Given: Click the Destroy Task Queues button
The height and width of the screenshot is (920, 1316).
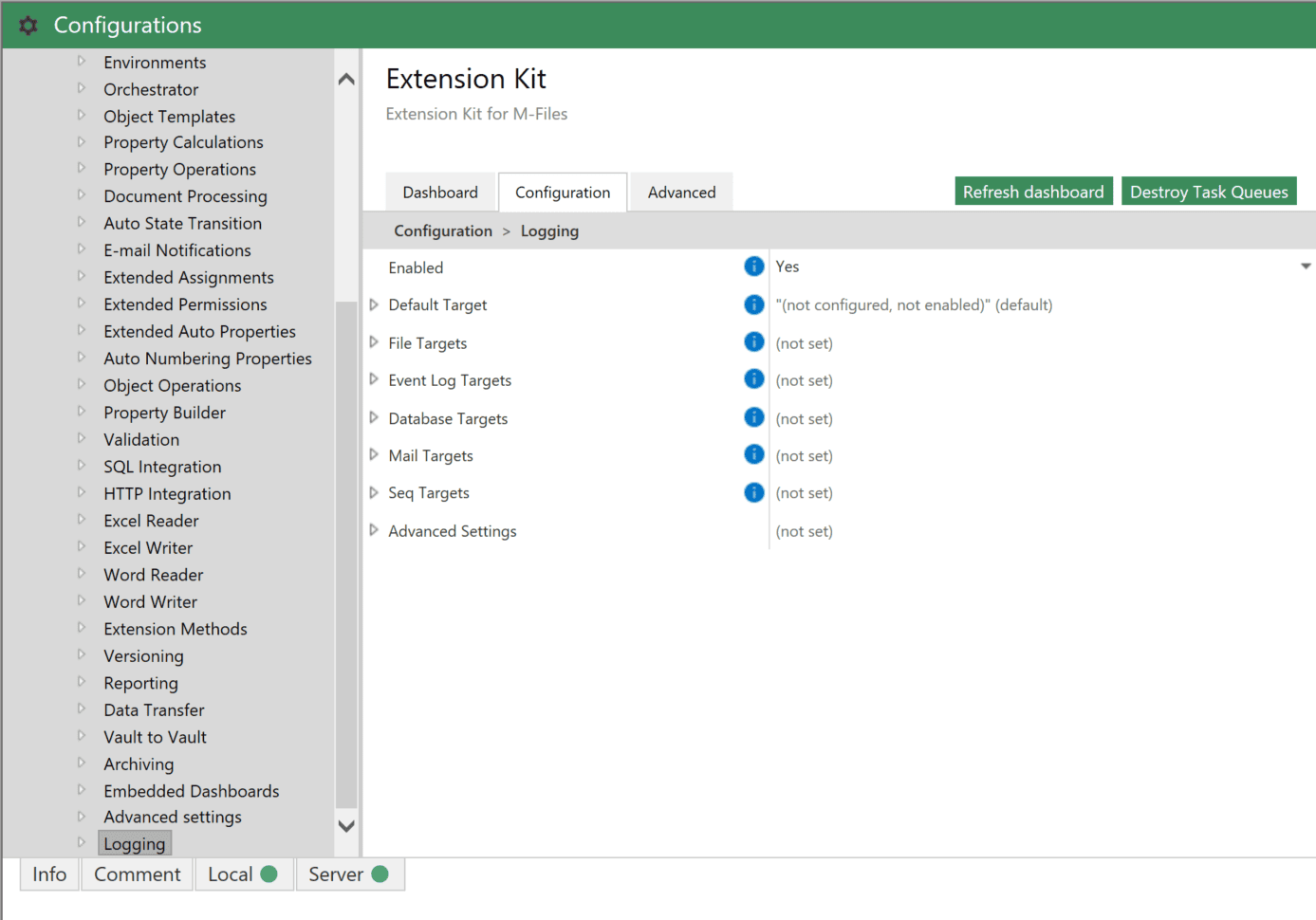Looking at the screenshot, I should tap(1209, 192).
